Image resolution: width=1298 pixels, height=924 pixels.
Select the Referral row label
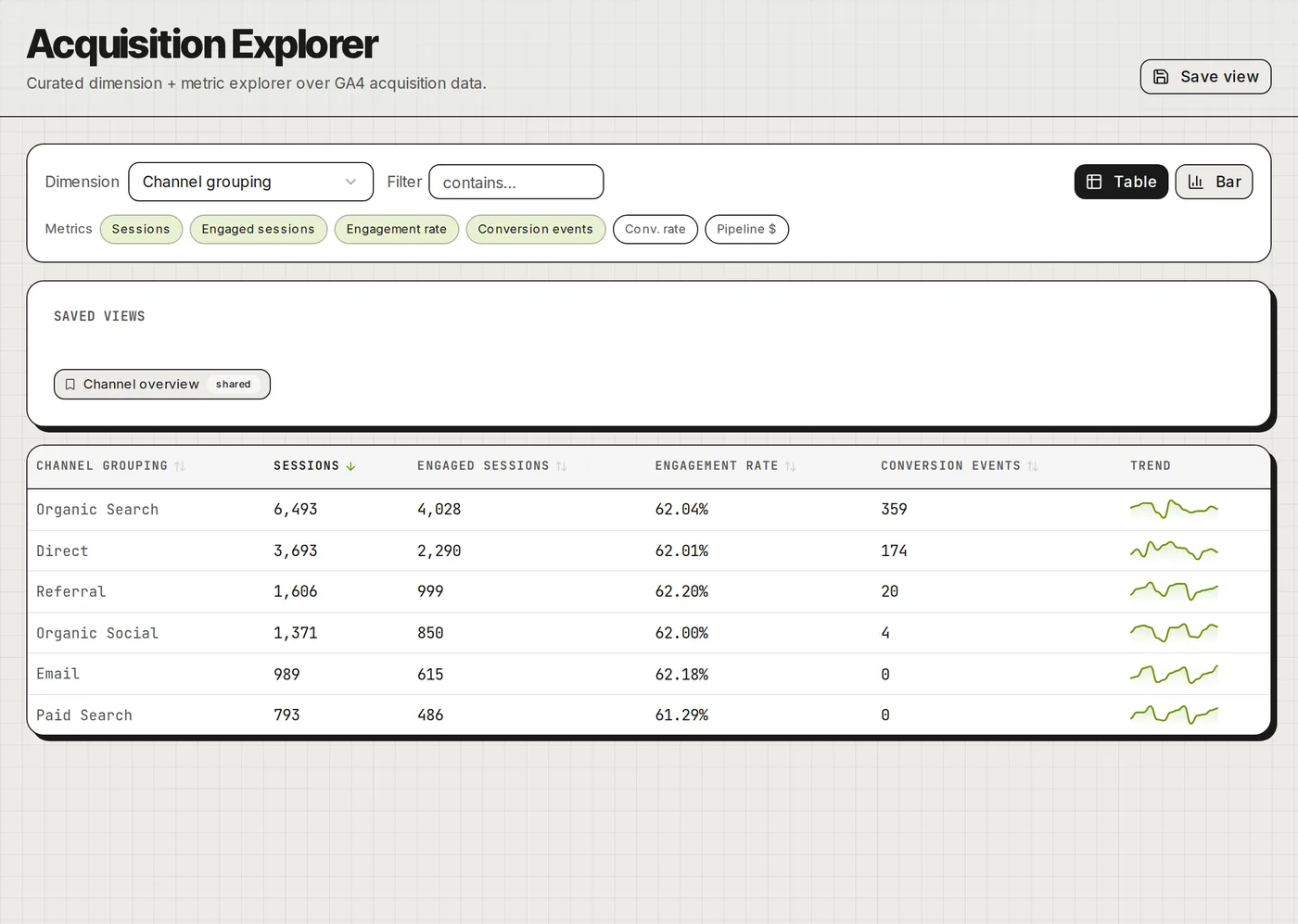tap(71, 591)
